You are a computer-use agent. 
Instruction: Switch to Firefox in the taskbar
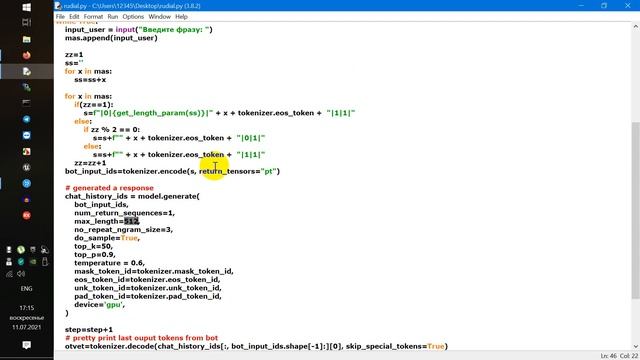coord(27,55)
